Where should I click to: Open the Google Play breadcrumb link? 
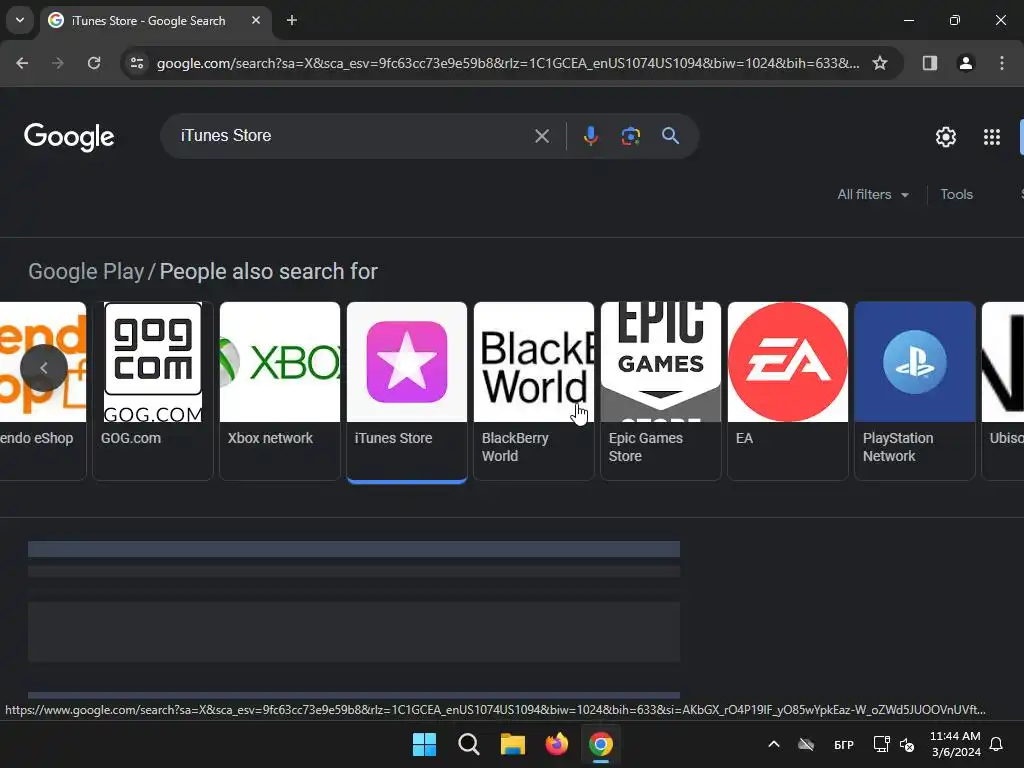86,271
